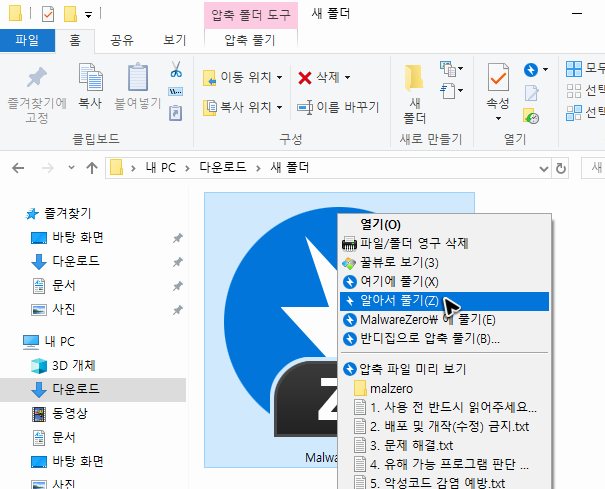Image resolution: width=605 pixels, height=489 pixels.
Task: Select Desktop (바탕 화면) under Quick access
Action: (78, 237)
